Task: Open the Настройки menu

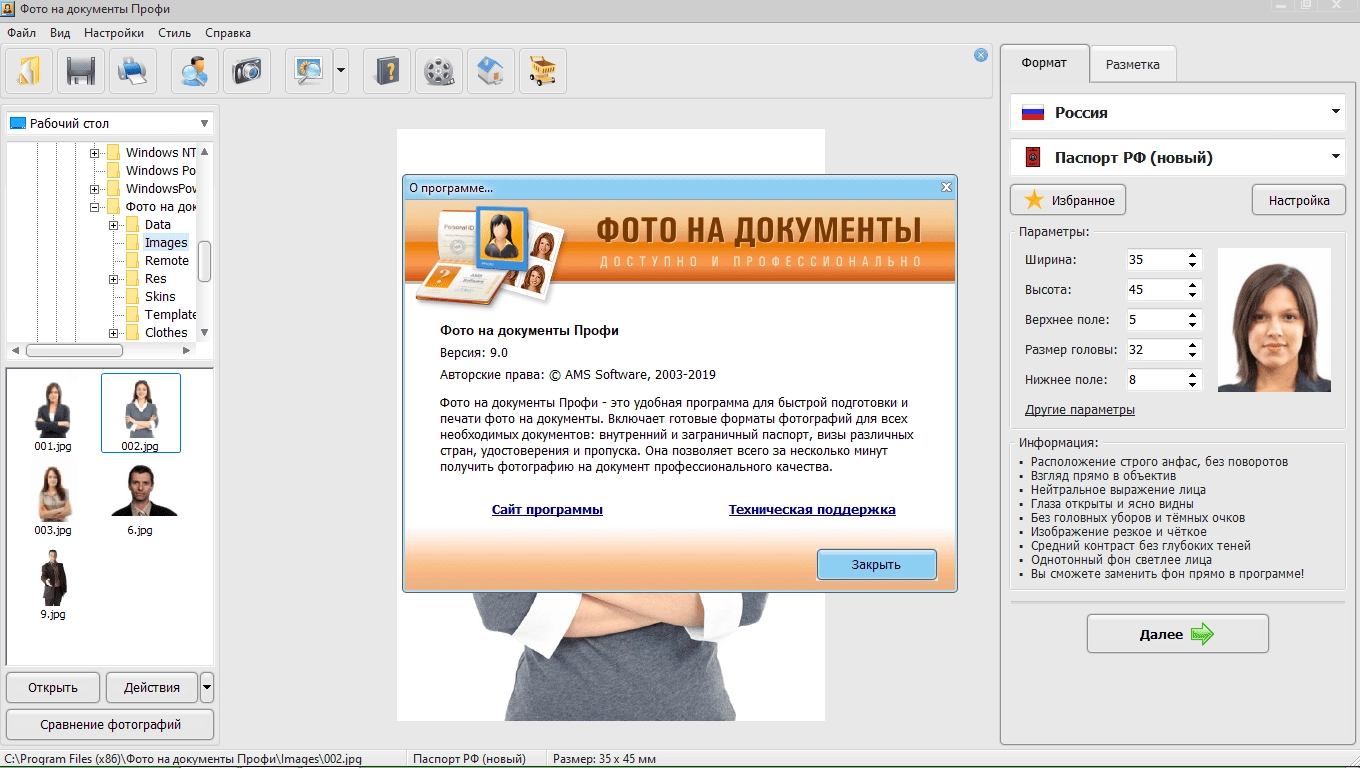Action: [114, 33]
